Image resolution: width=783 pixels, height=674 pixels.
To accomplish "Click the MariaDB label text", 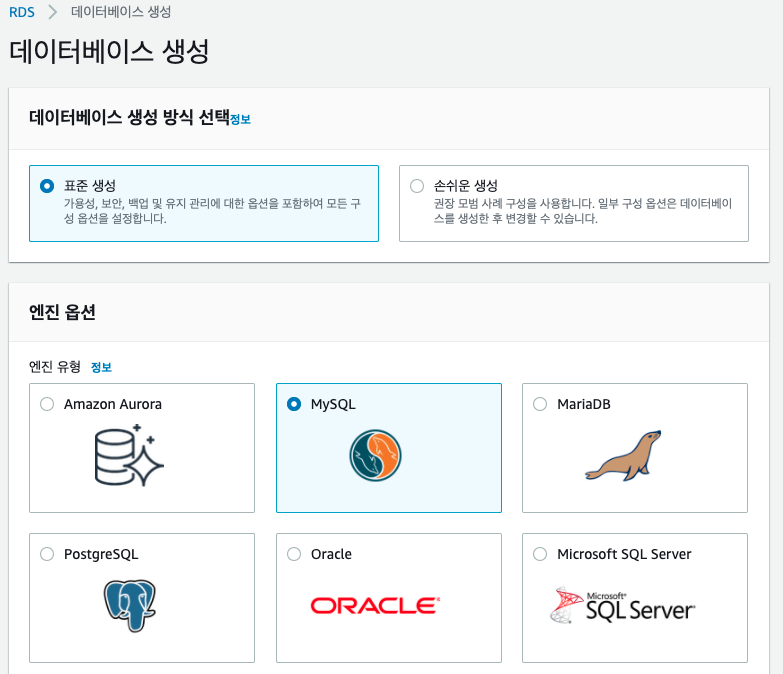I will tap(584, 404).
